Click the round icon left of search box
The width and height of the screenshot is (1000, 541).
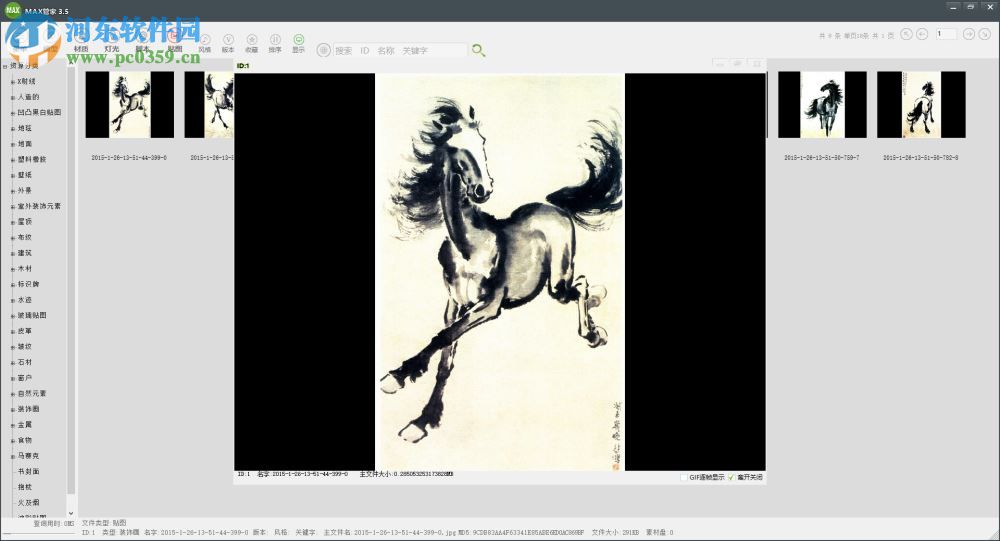[x=324, y=50]
